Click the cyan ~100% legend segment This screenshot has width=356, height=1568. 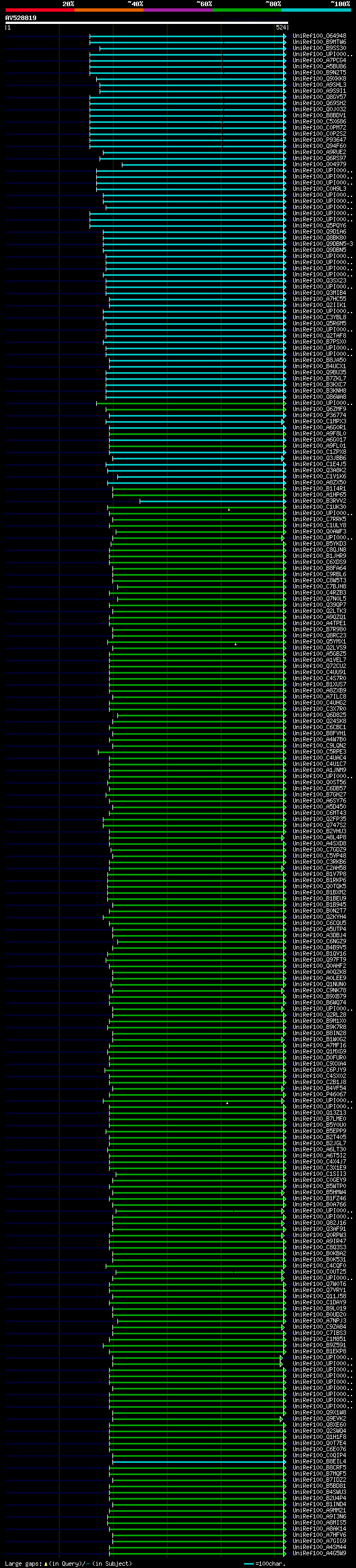pyautogui.click(x=317, y=10)
